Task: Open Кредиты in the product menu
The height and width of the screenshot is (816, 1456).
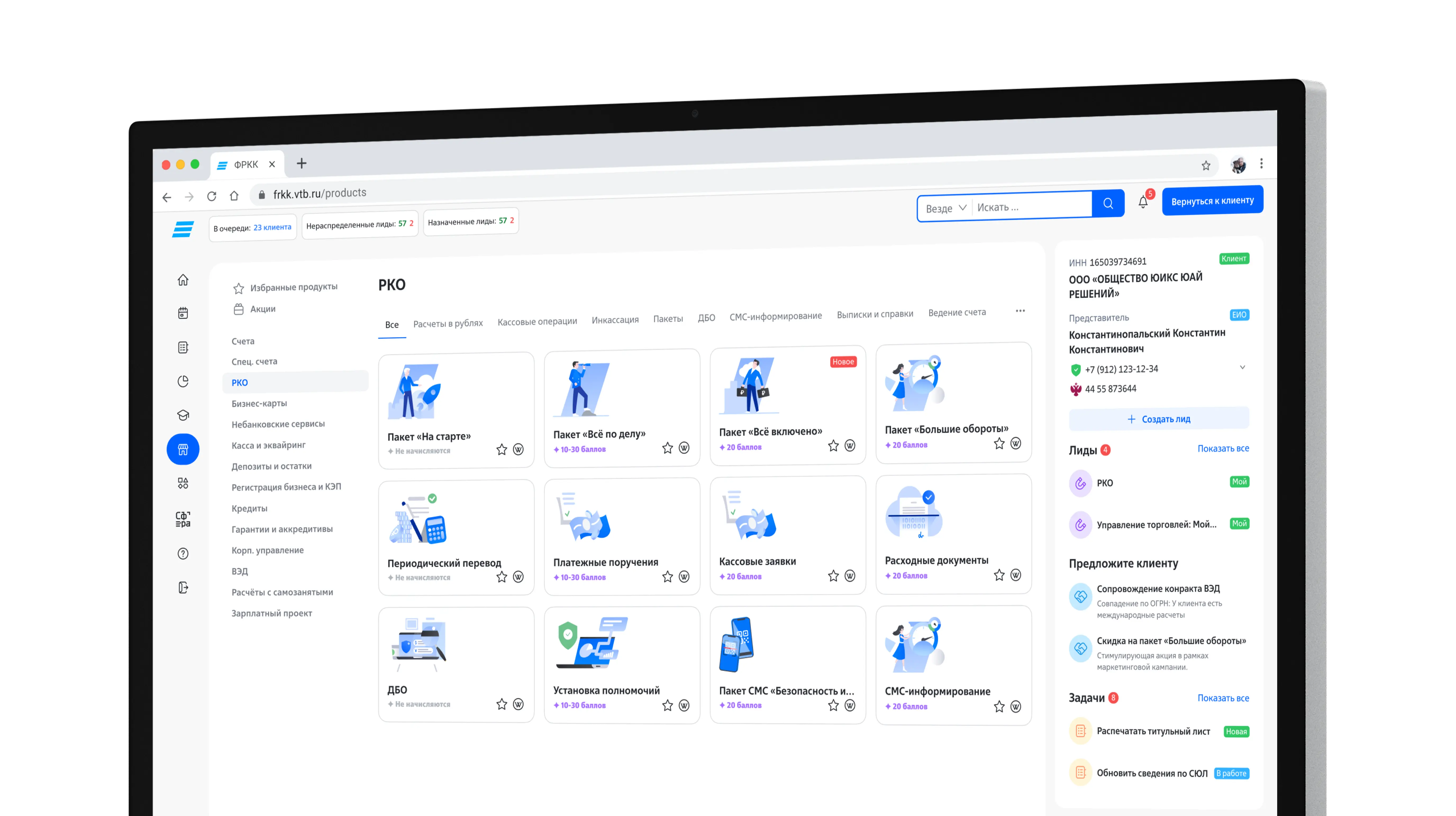Action: (249, 508)
